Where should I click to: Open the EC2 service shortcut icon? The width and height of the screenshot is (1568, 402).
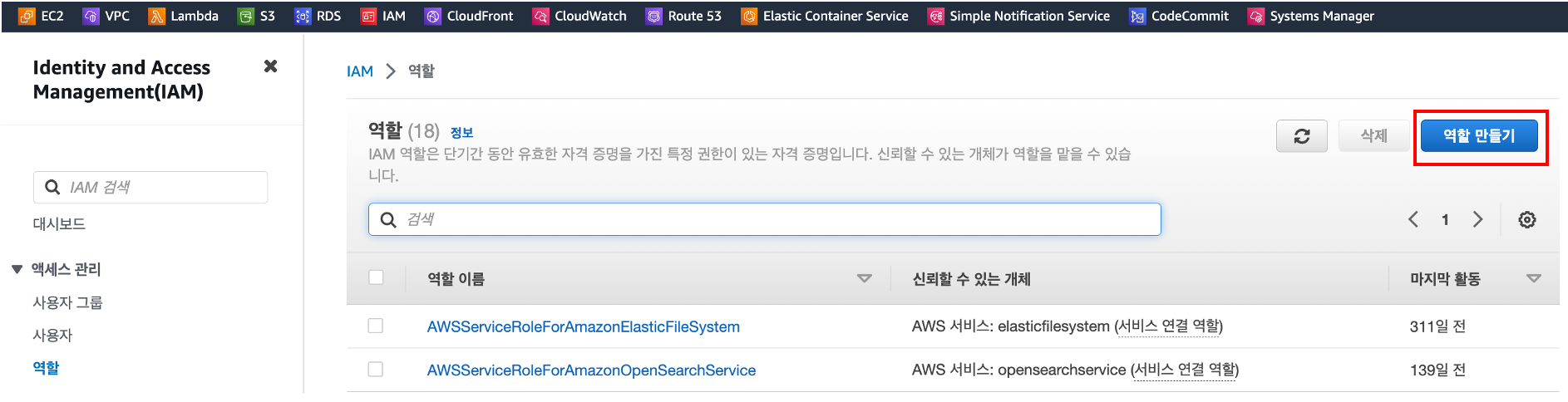tap(27, 16)
